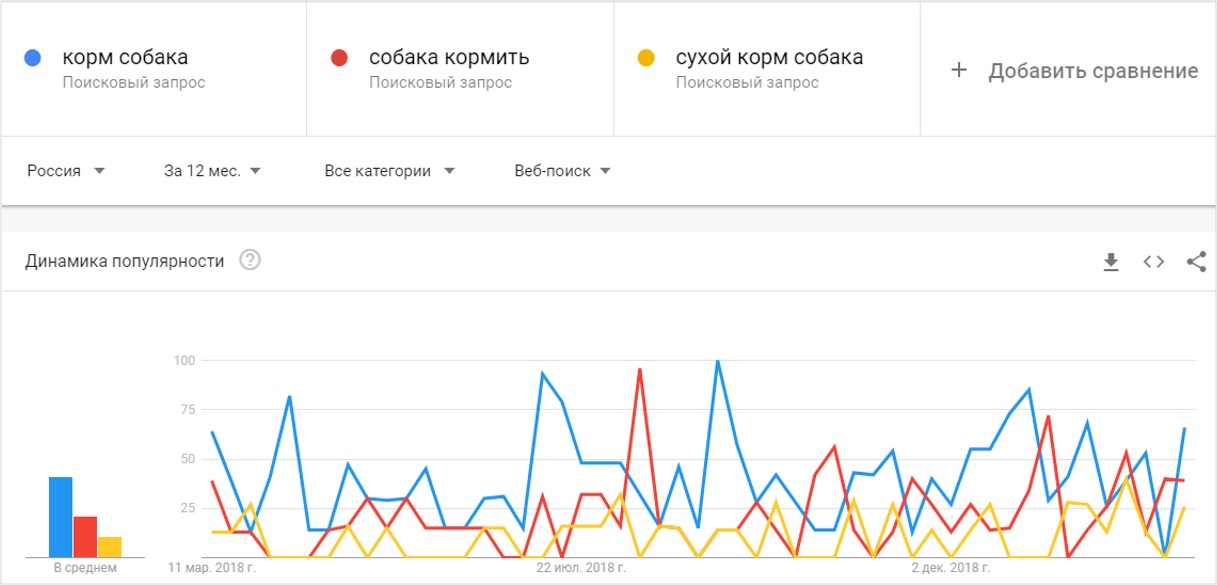Click Добавить сравнение
Screen dimensions: 1217x585
(x=1092, y=71)
